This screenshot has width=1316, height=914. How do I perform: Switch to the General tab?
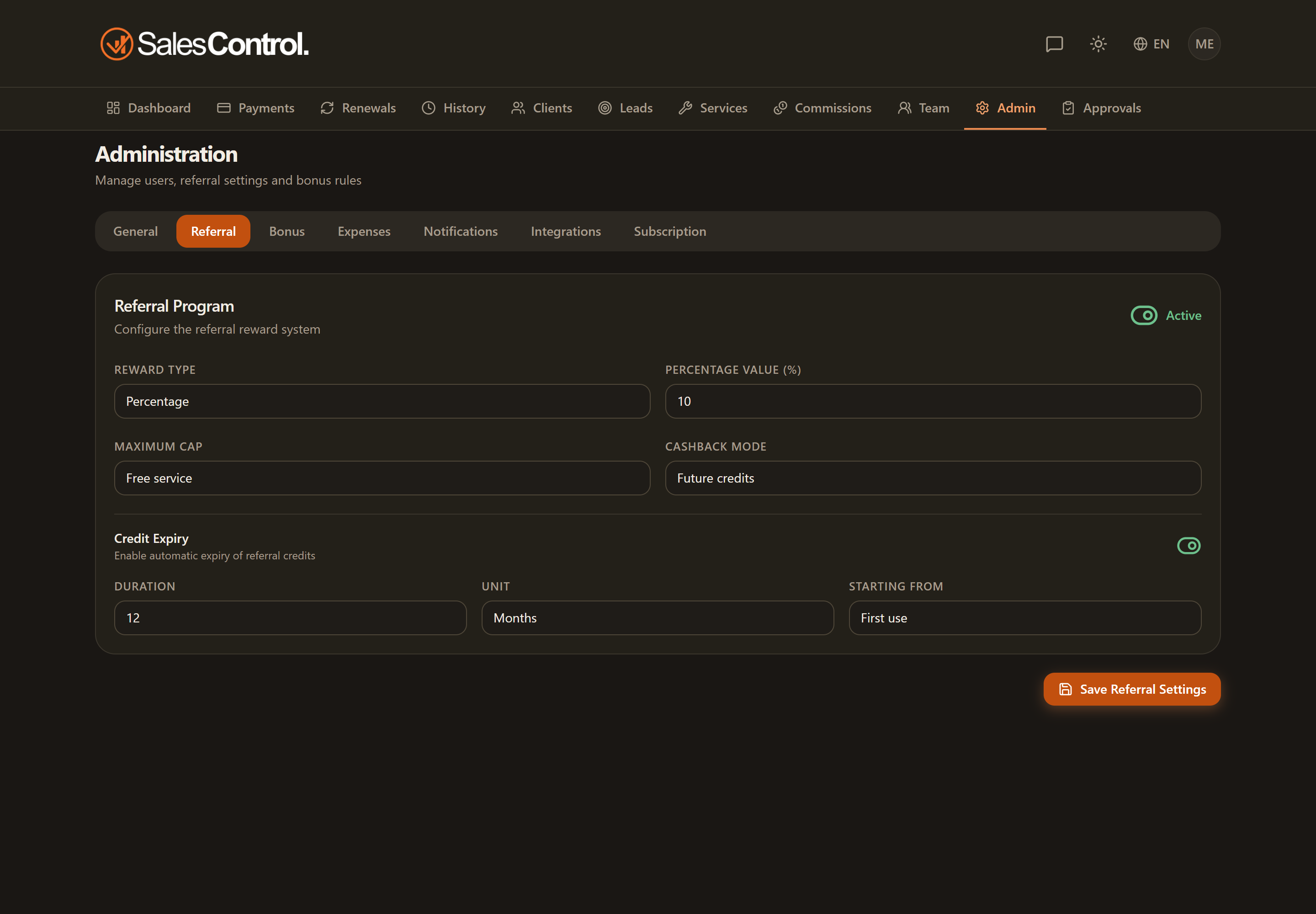click(136, 231)
